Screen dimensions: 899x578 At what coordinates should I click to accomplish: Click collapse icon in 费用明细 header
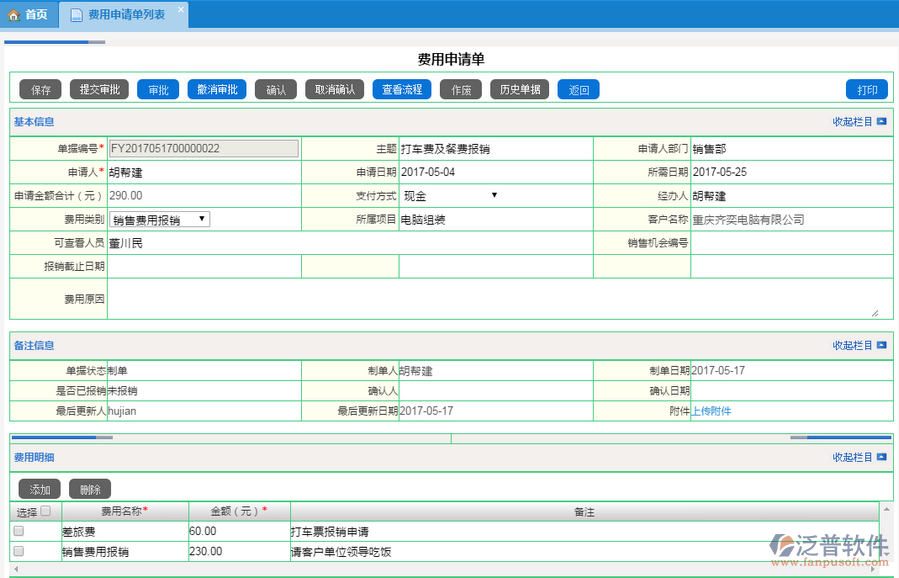(881, 458)
